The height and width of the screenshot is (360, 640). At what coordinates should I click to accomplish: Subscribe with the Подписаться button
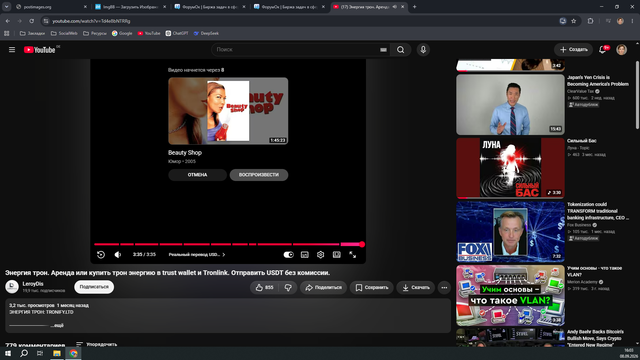click(94, 287)
